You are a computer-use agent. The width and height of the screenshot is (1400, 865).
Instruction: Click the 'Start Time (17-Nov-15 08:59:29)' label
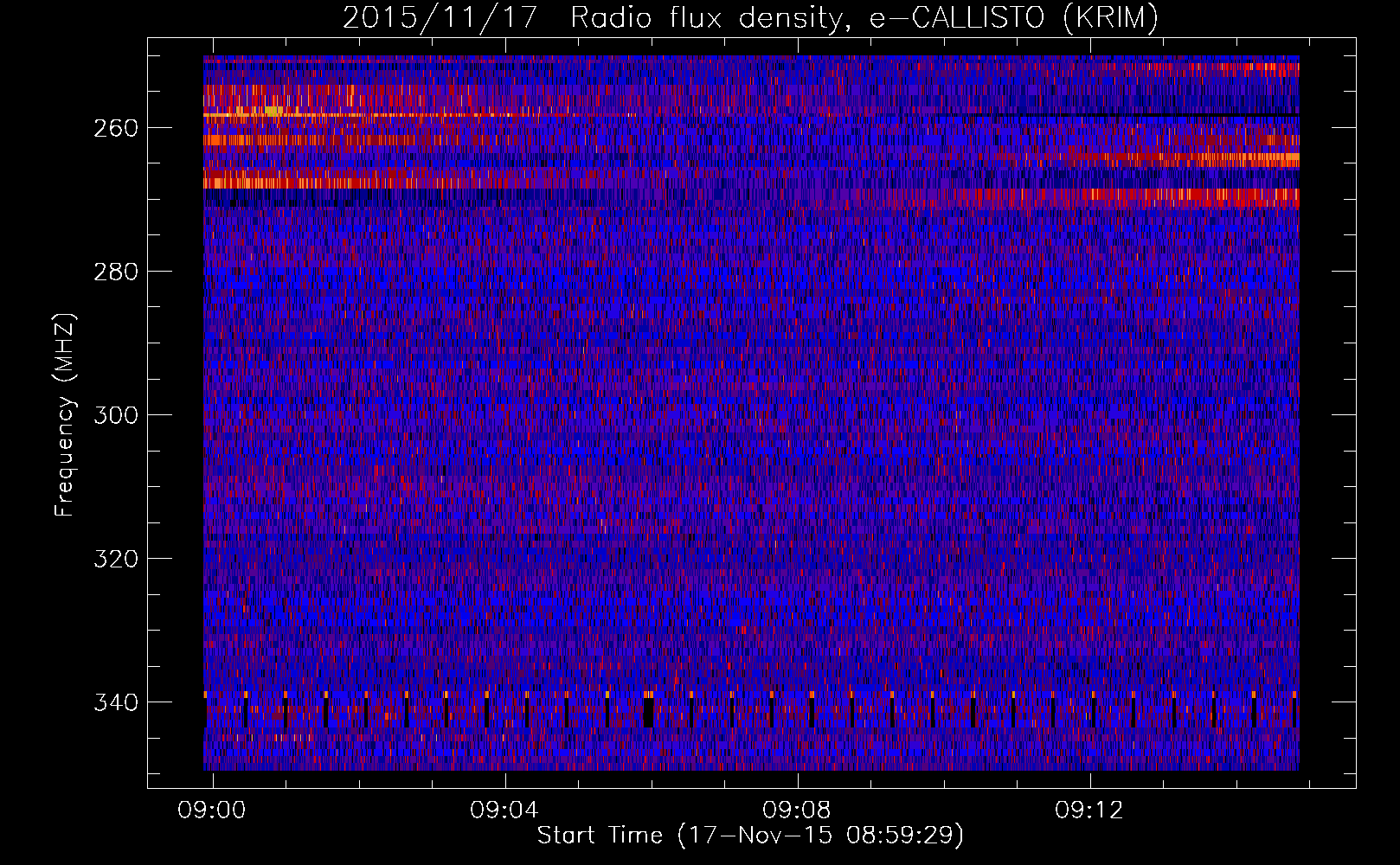click(x=750, y=836)
